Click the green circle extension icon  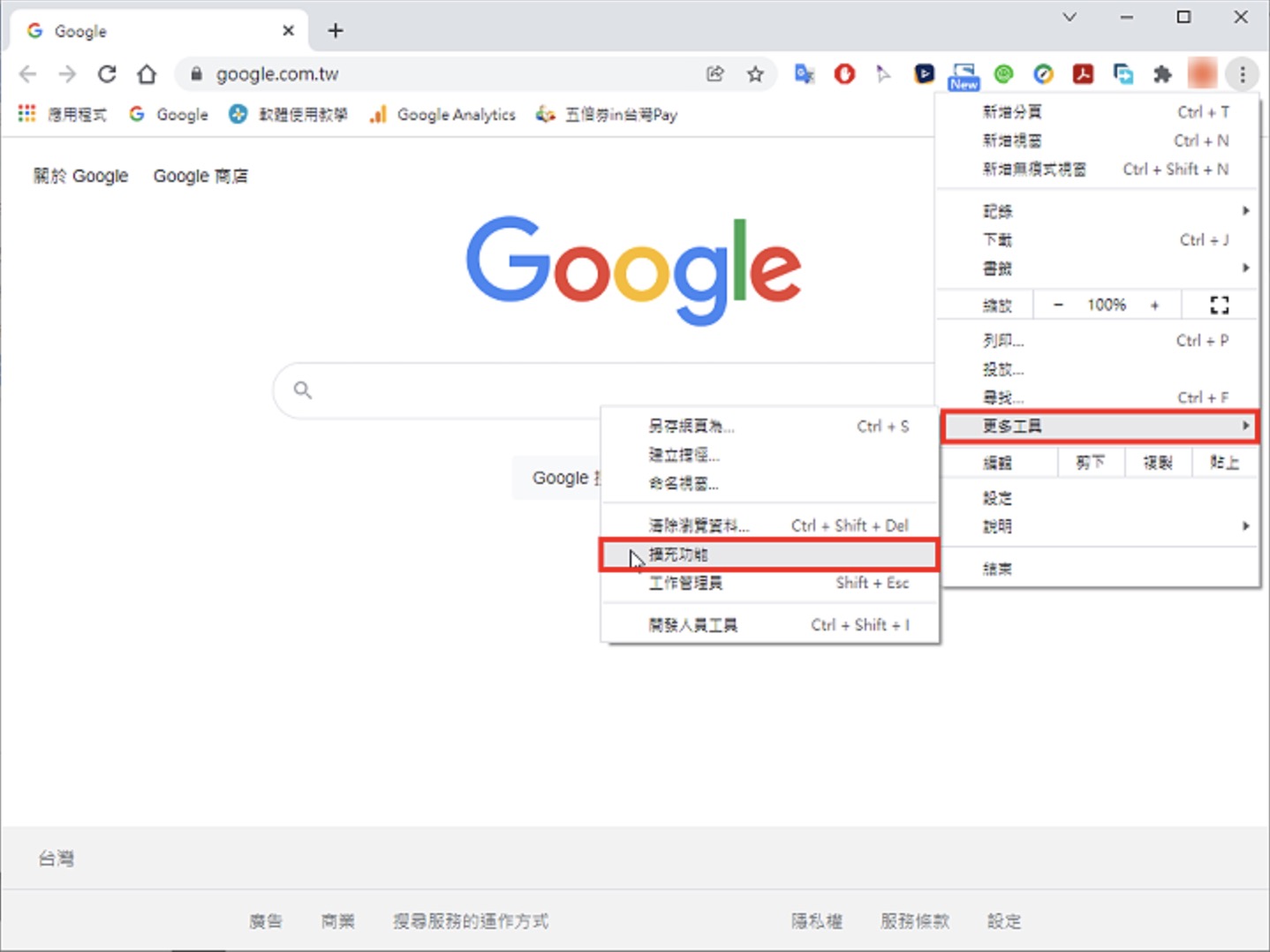click(1003, 74)
